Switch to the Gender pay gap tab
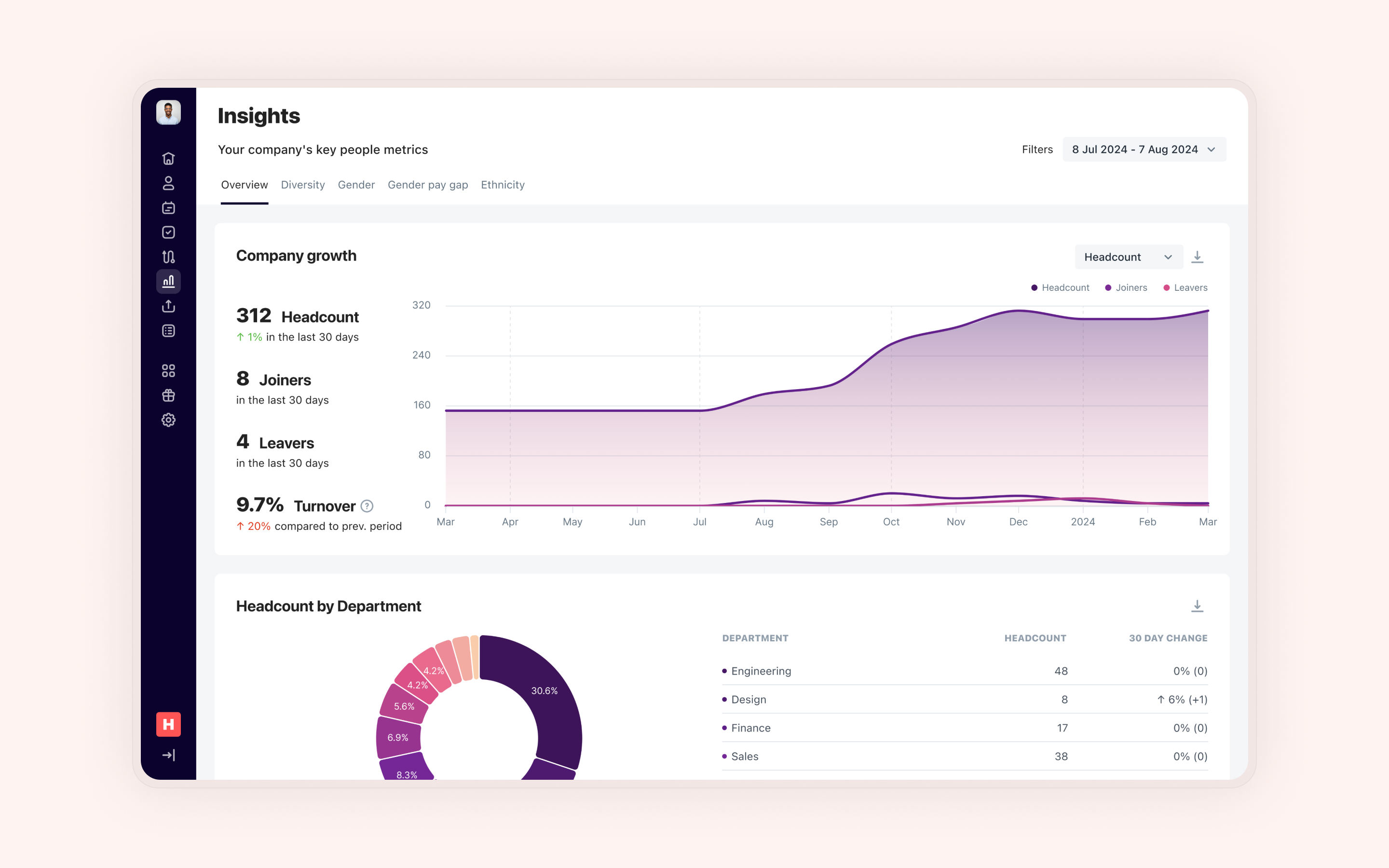This screenshot has height=868, width=1389. [x=428, y=185]
